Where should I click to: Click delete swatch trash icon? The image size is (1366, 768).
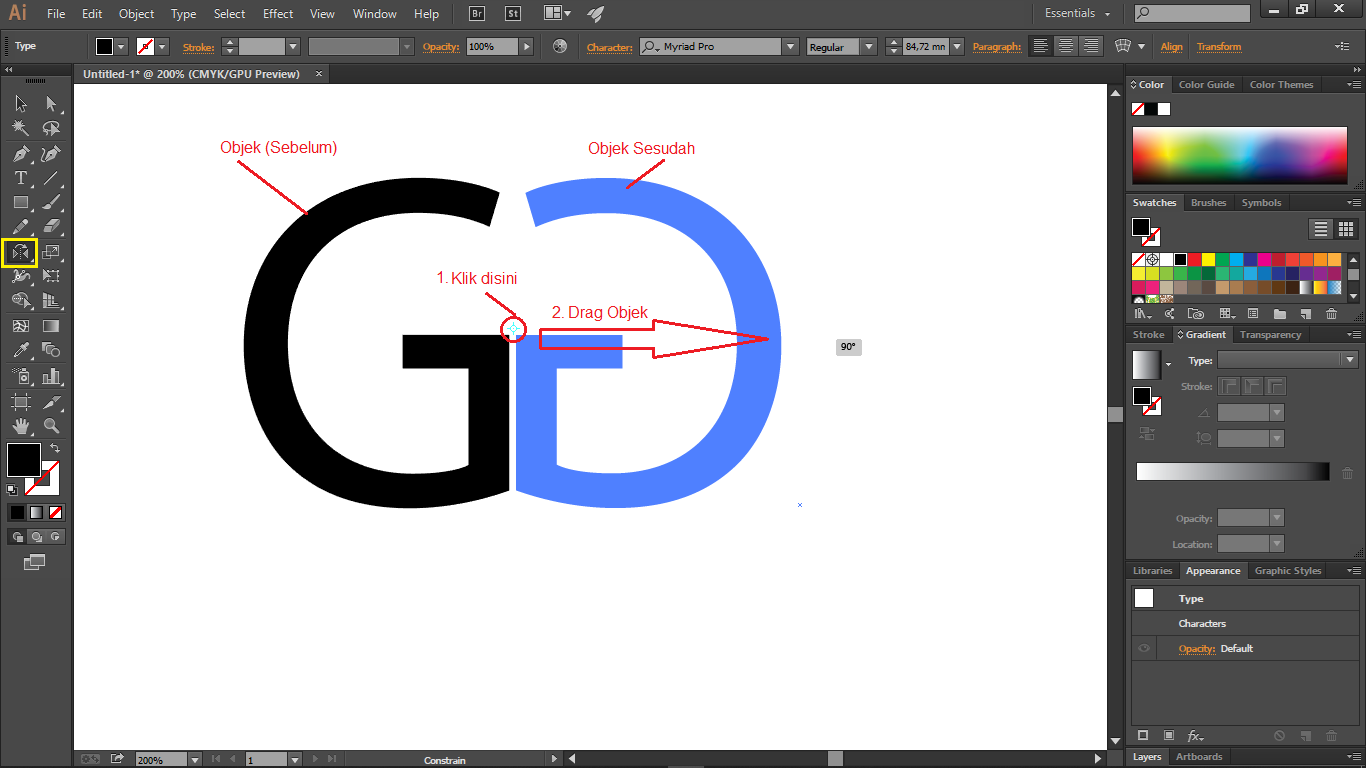[1331, 314]
